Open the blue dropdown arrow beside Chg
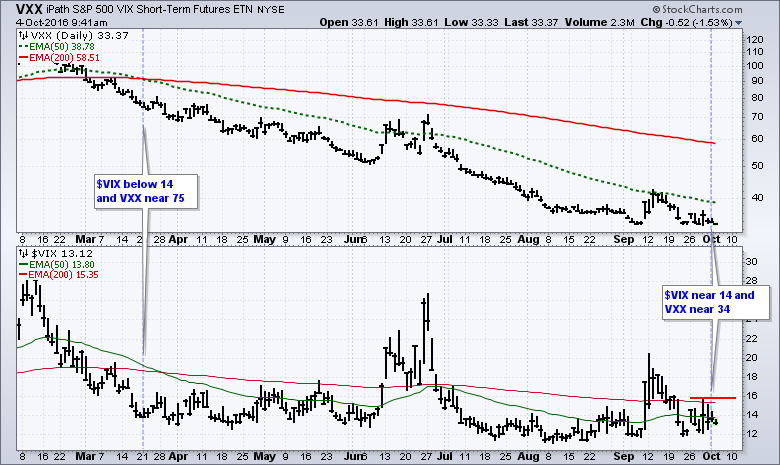This screenshot has width=780, height=465. pos(738,23)
